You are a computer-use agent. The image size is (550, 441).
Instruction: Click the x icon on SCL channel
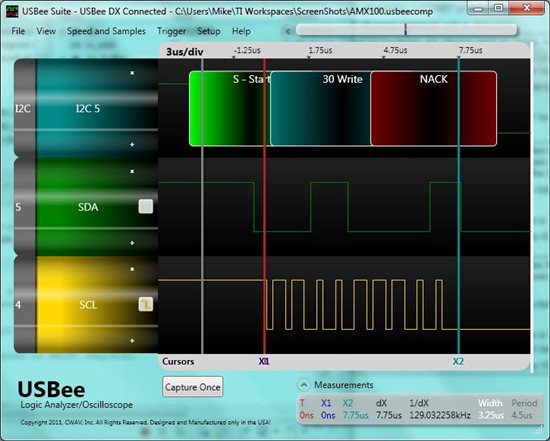tap(132, 269)
